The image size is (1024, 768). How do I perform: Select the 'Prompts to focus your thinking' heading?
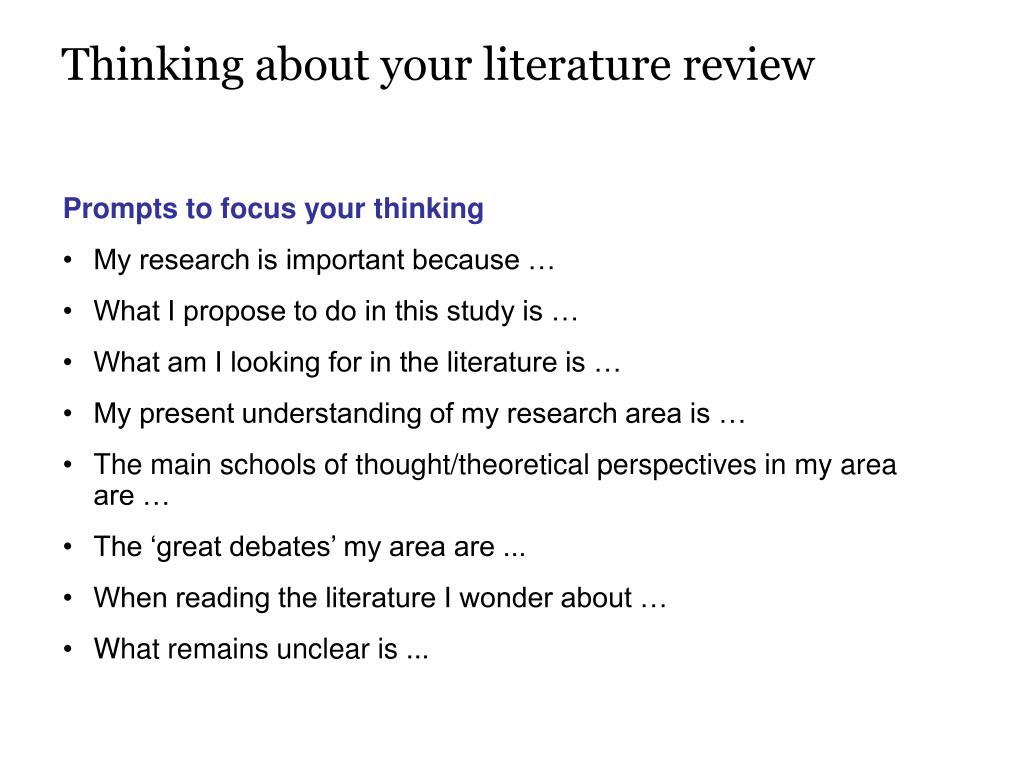(274, 209)
